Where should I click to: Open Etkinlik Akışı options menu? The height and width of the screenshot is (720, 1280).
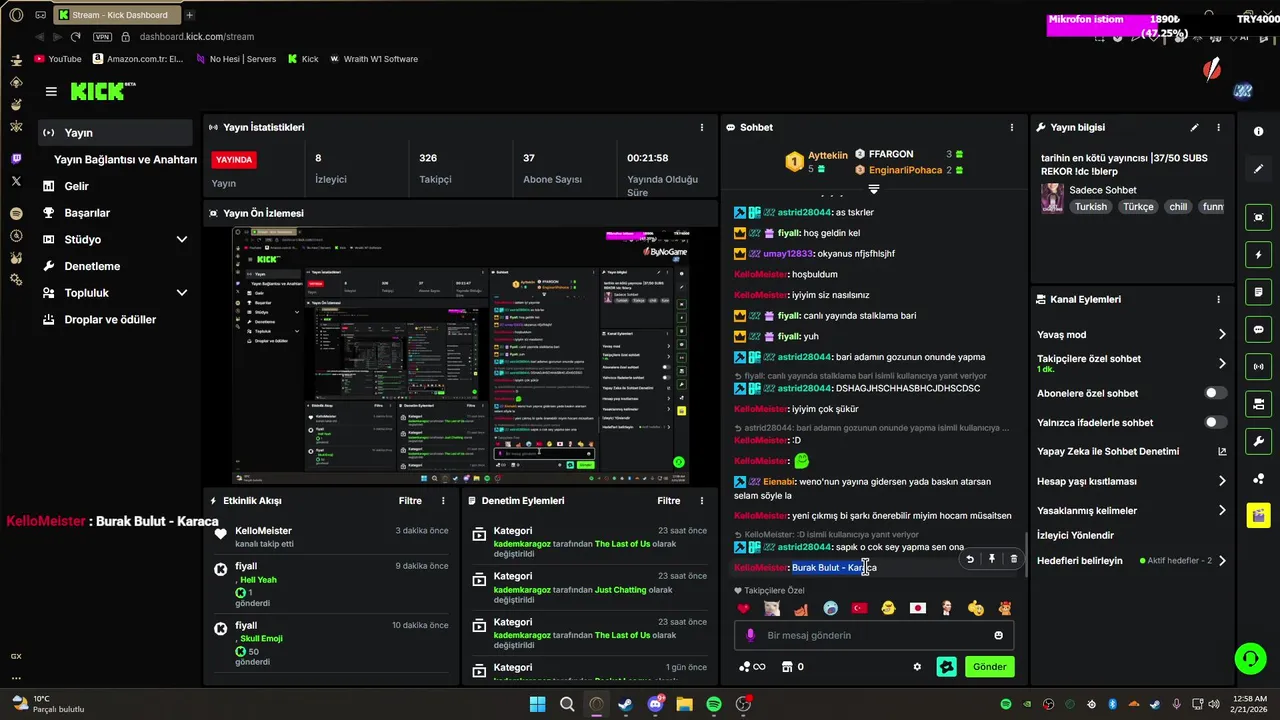point(443,501)
